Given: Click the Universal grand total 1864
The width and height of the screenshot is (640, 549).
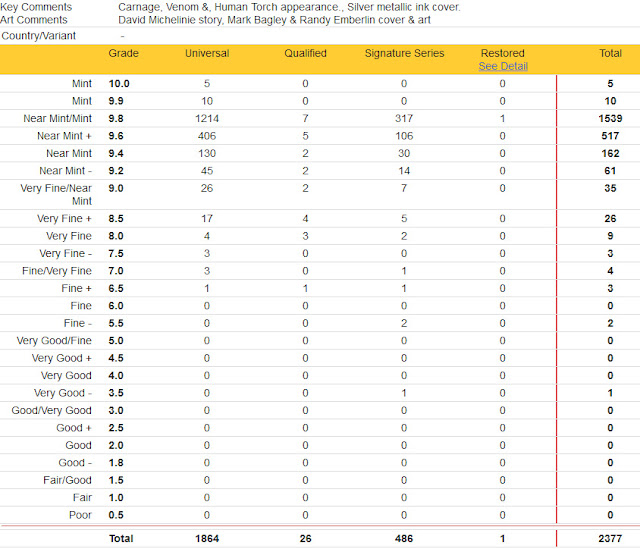Looking at the screenshot, I should pos(207,539).
